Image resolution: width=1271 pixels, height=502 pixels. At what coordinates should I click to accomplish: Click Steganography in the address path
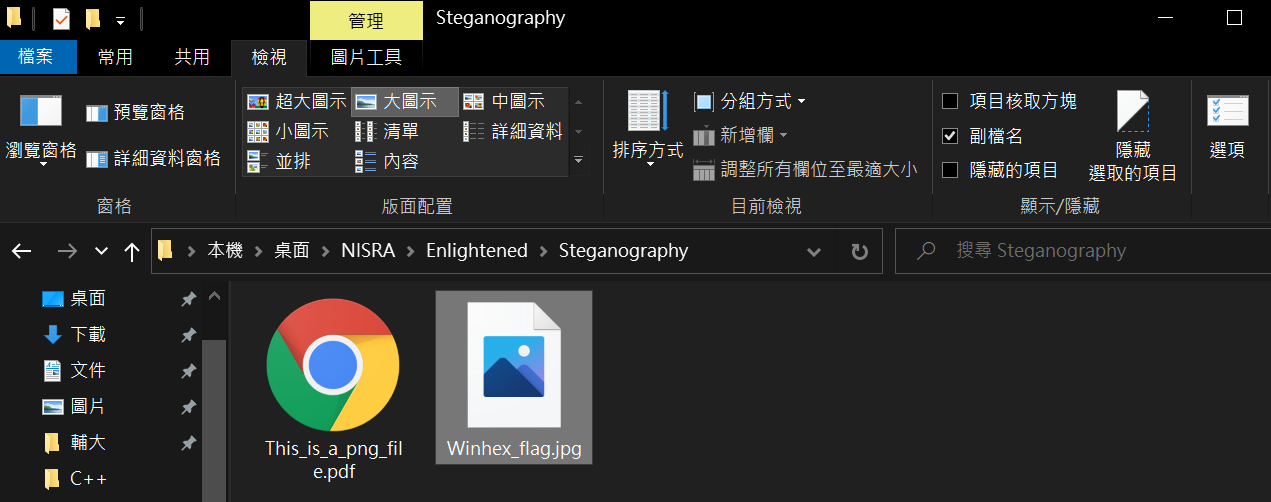(623, 251)
